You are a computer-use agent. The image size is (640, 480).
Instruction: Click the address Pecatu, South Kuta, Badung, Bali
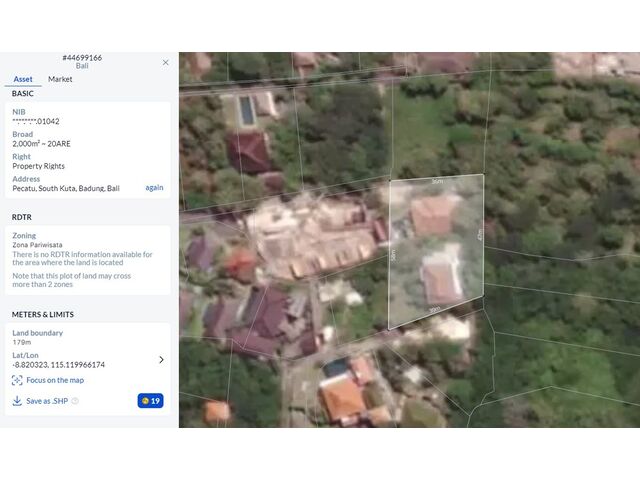tap(66, 188)
